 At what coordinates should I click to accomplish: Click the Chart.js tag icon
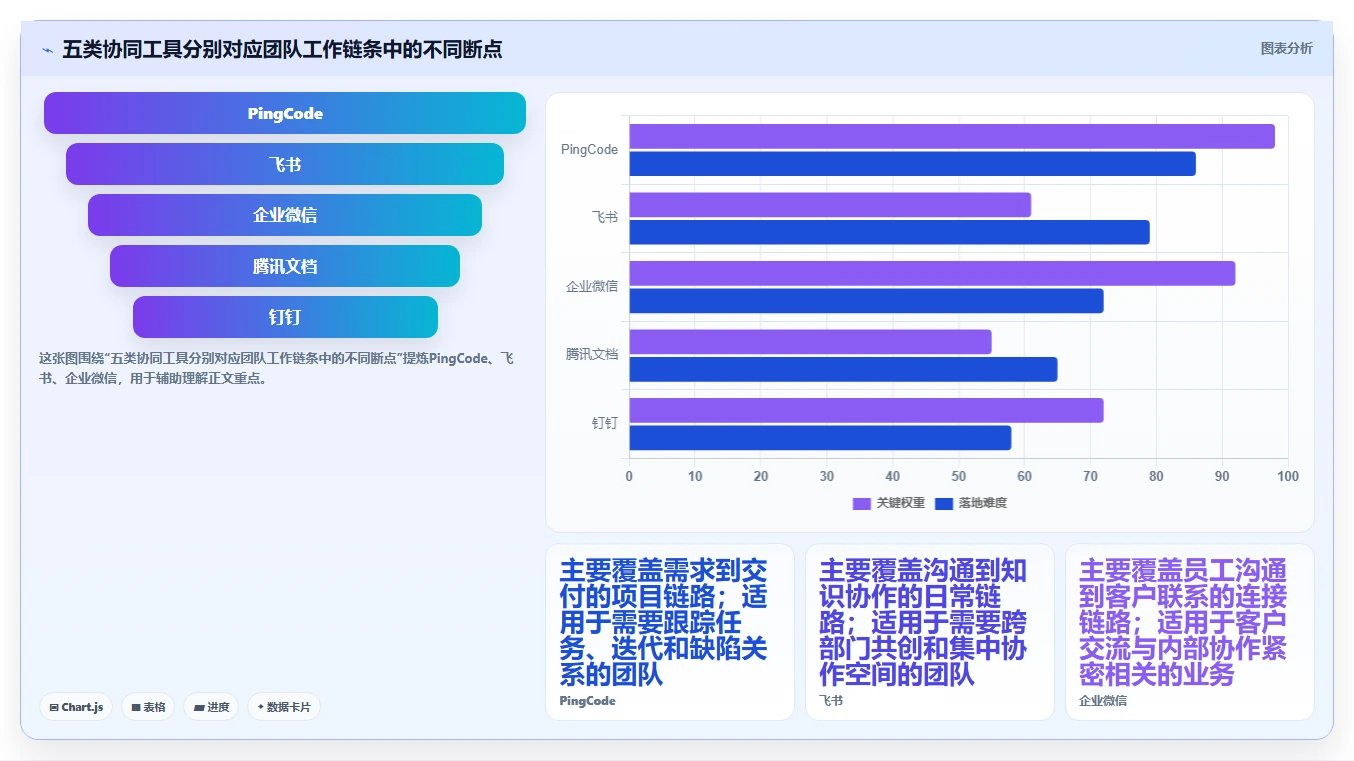pyautogui.click(x=54, y=707)
